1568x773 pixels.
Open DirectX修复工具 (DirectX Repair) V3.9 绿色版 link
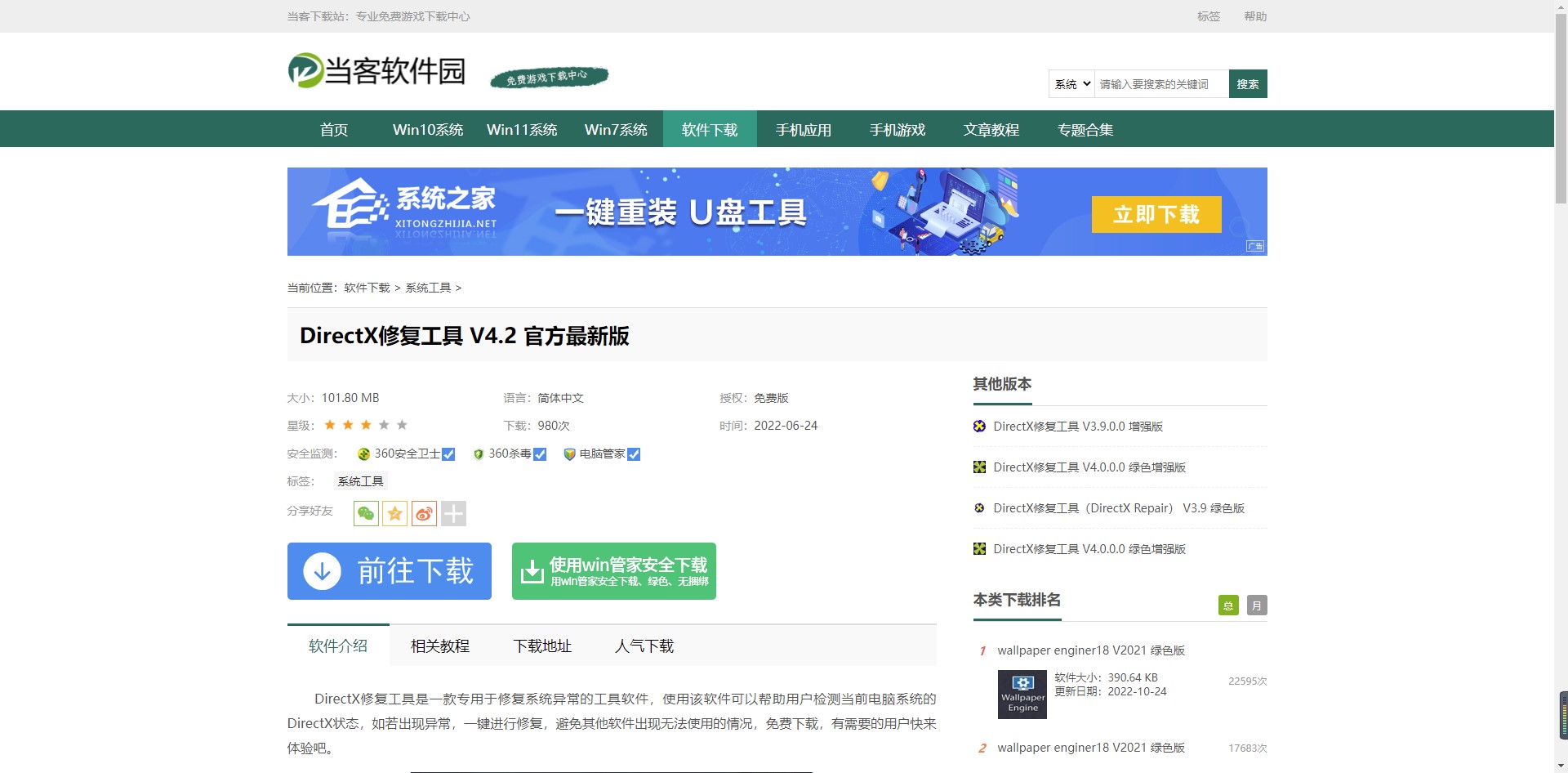1119,507
